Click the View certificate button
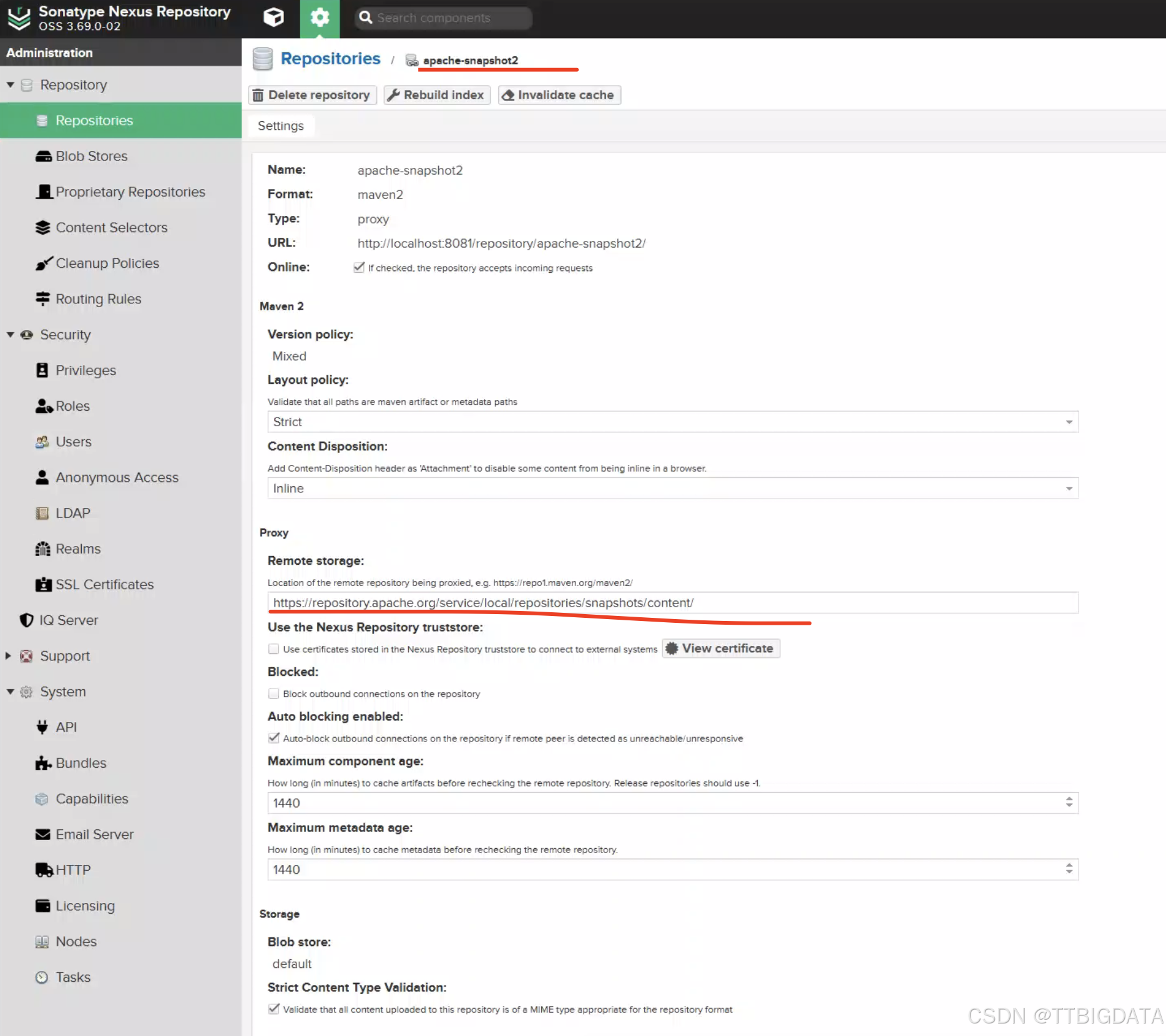1166x1036 pixels. (721, 648)
